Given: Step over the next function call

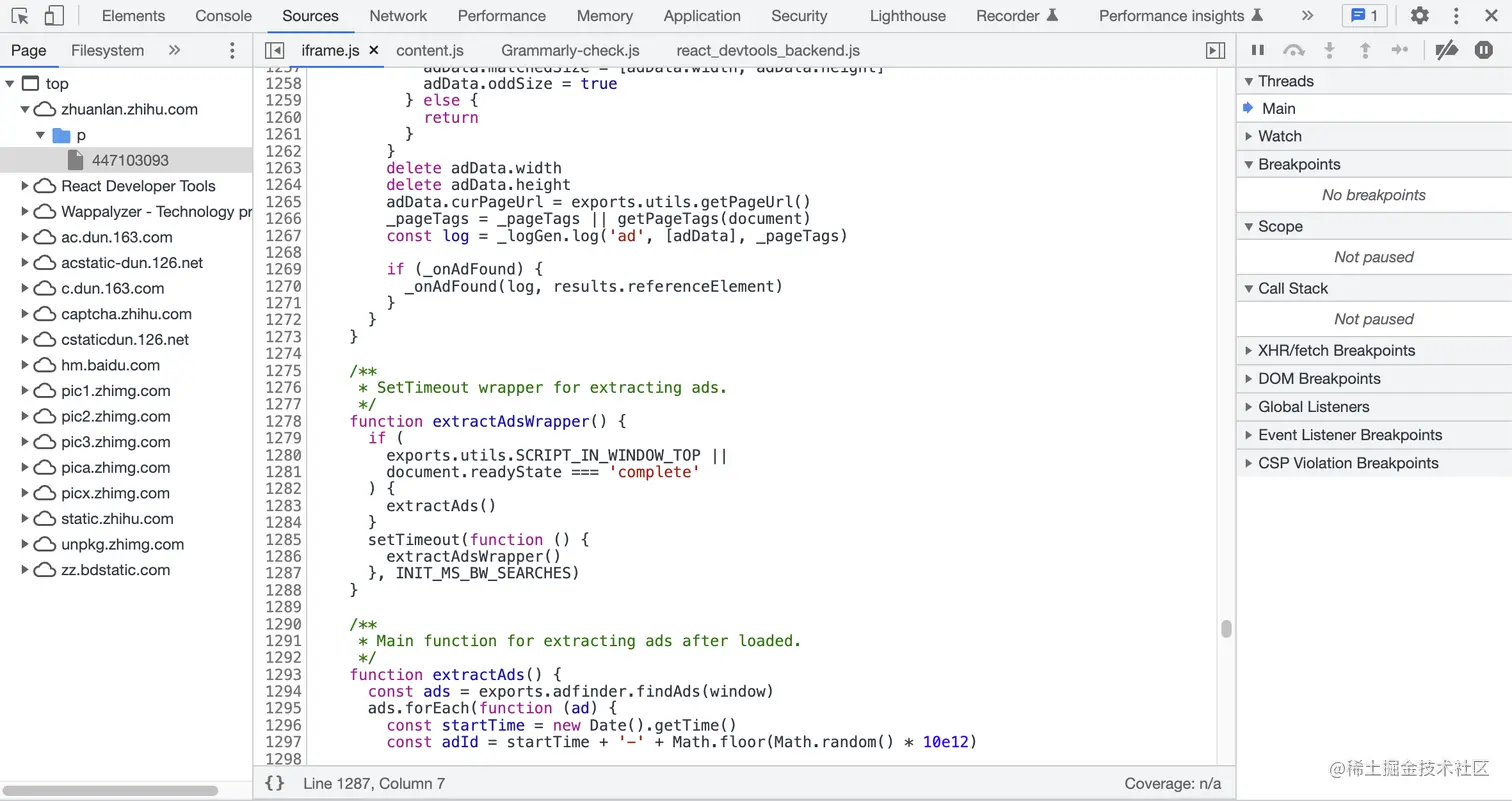Looking at the screenshot, I should pyautogui.click(x=1294, y=50).
